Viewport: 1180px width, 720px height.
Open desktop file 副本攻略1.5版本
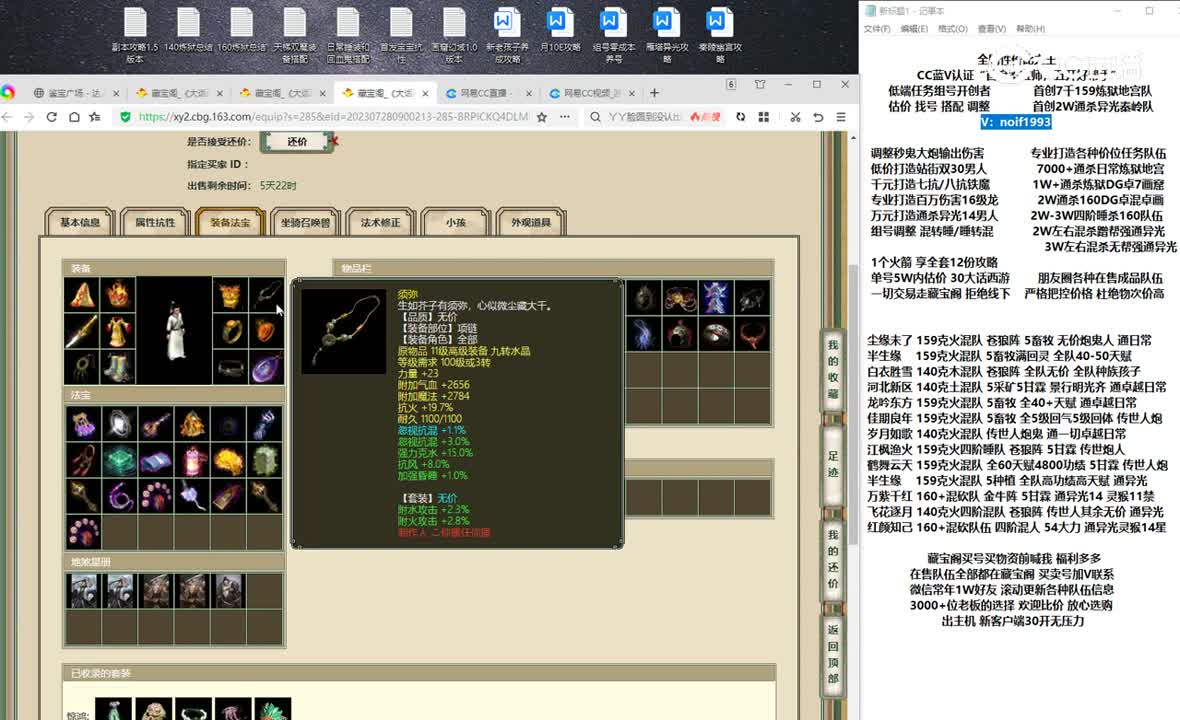[135, 35]
